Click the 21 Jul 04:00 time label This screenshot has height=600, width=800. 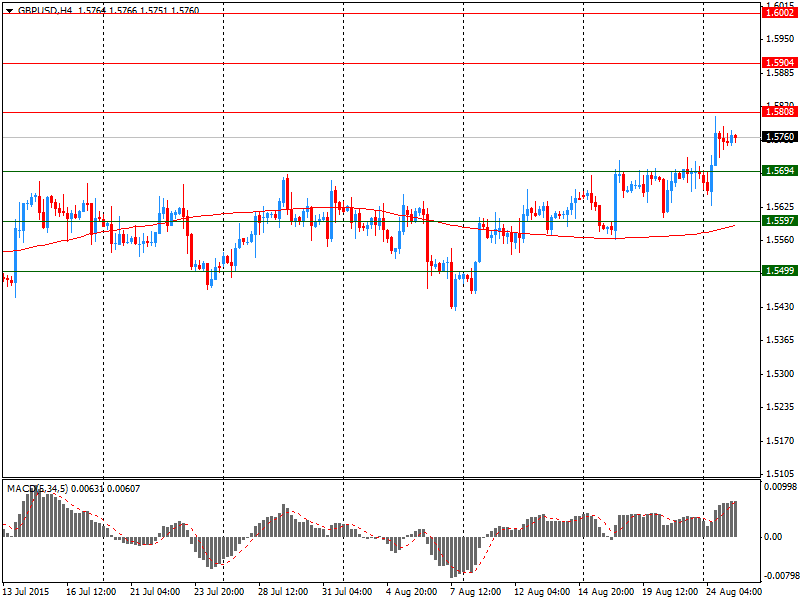[x=155, y=592]
